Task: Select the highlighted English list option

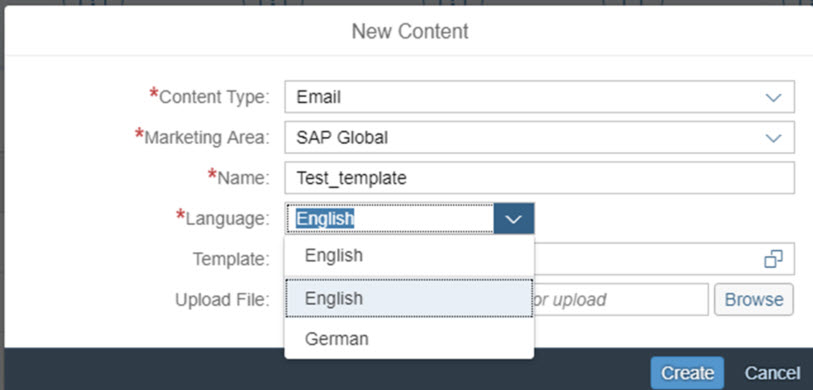Action: click(x=409, y=298)
